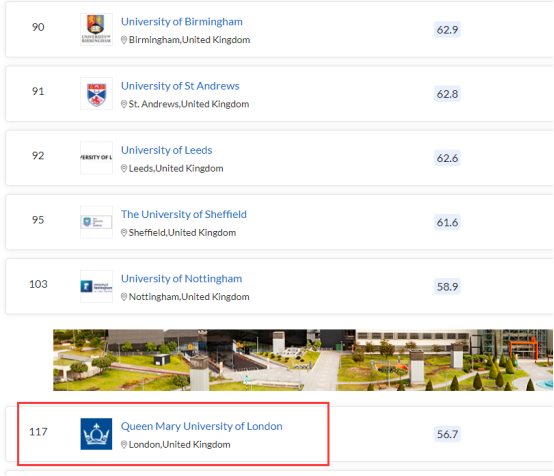The width and height of the screenshot is (554, 476).
Task: Click location pin beside Birmingham, United Kingdom
Action: [x=124, y=40]
